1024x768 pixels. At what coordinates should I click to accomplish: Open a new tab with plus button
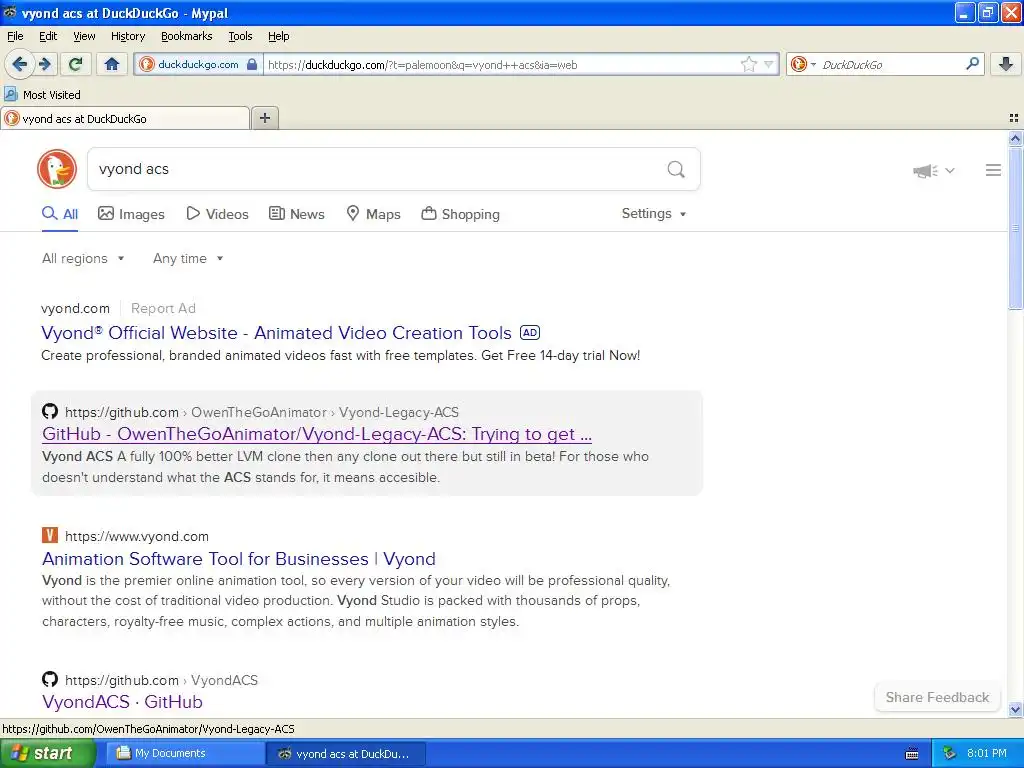click(x=264, y=118)
